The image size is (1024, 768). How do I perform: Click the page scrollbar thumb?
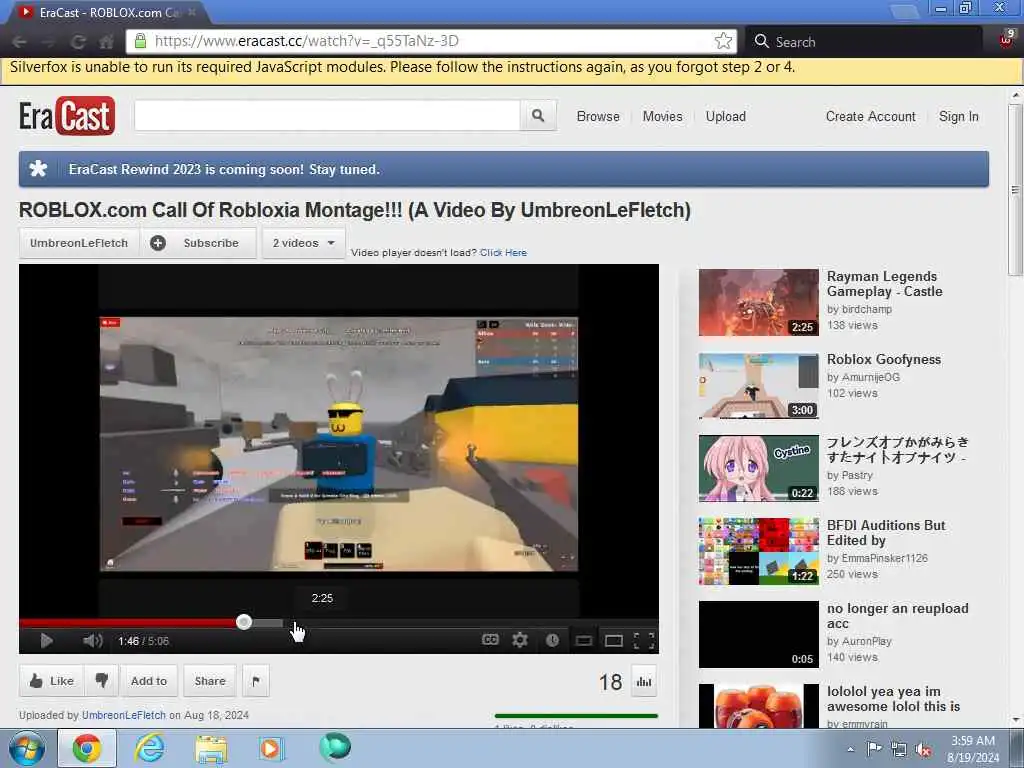[x=1016, y=189]
